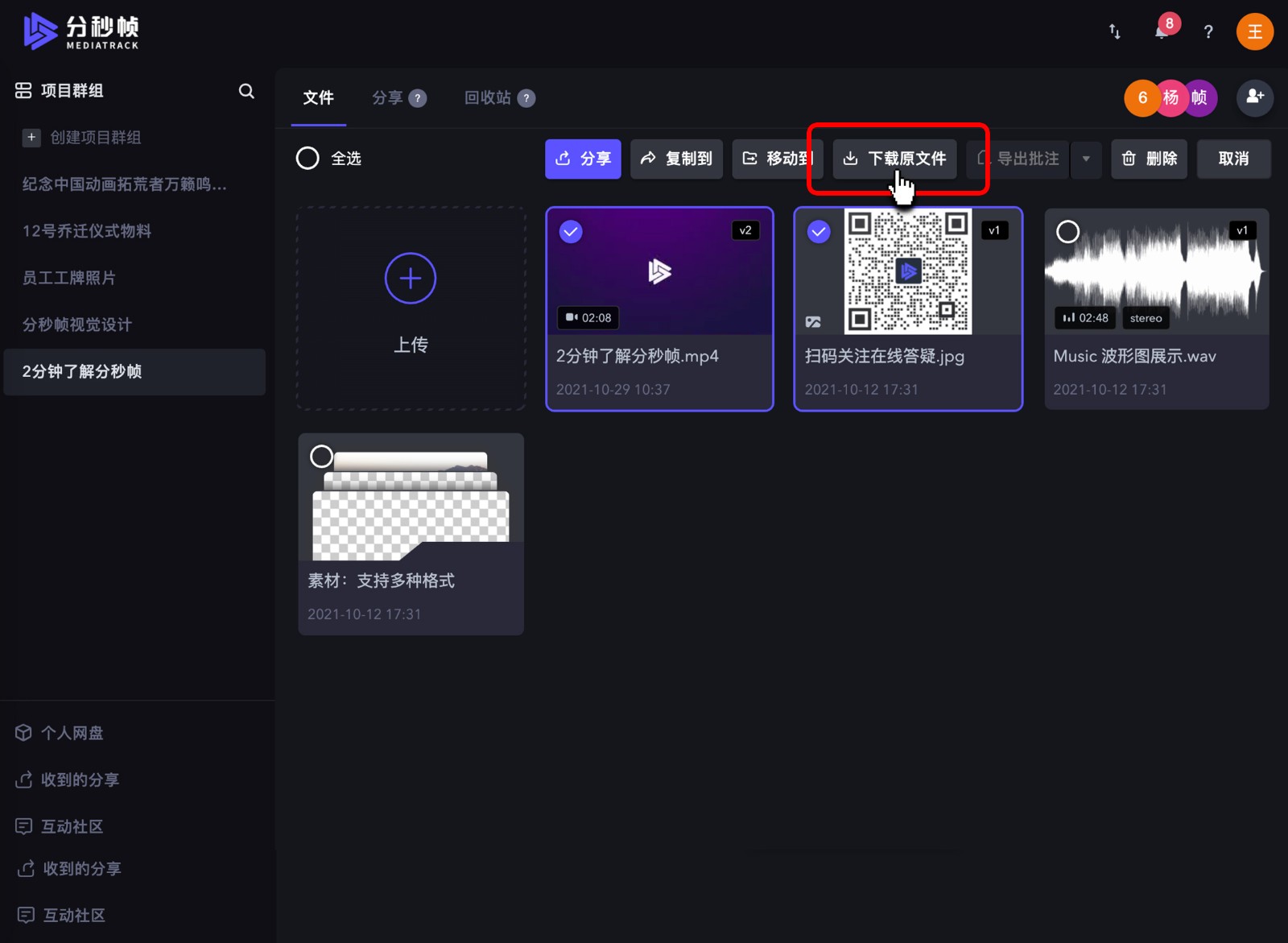Click the help question mark icon
The height and width of the screenshot is (943, 1288).
point(1207,32)
